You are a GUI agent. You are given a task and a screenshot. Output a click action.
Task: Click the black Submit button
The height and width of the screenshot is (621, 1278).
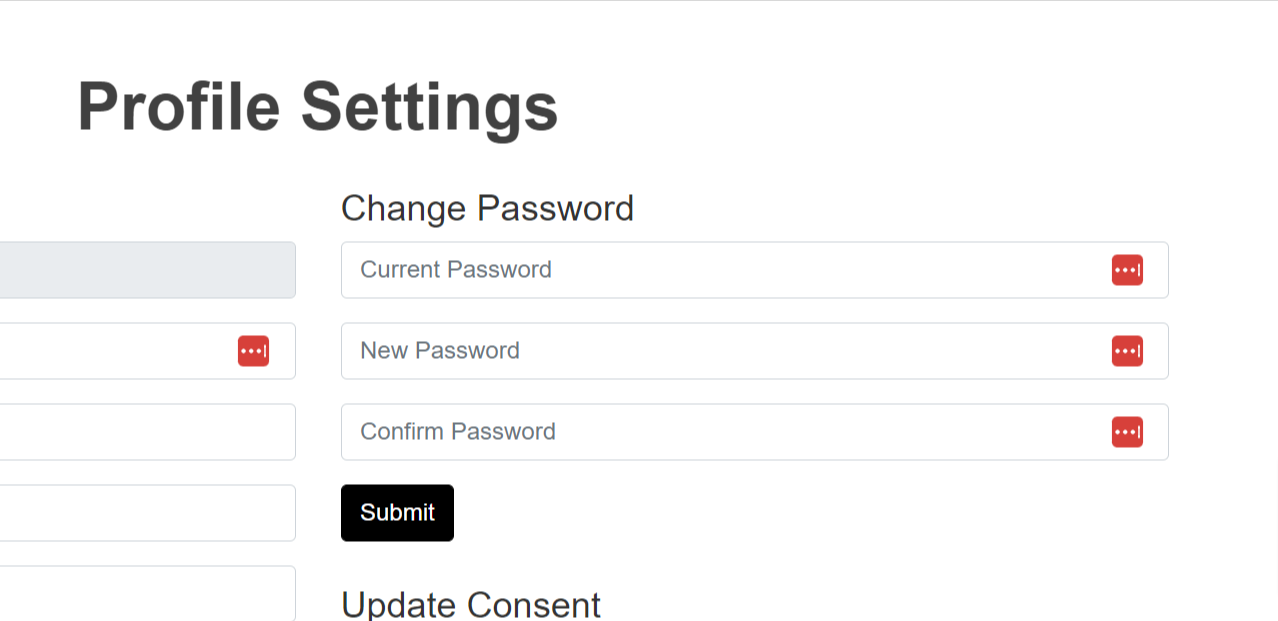(397, 513)
